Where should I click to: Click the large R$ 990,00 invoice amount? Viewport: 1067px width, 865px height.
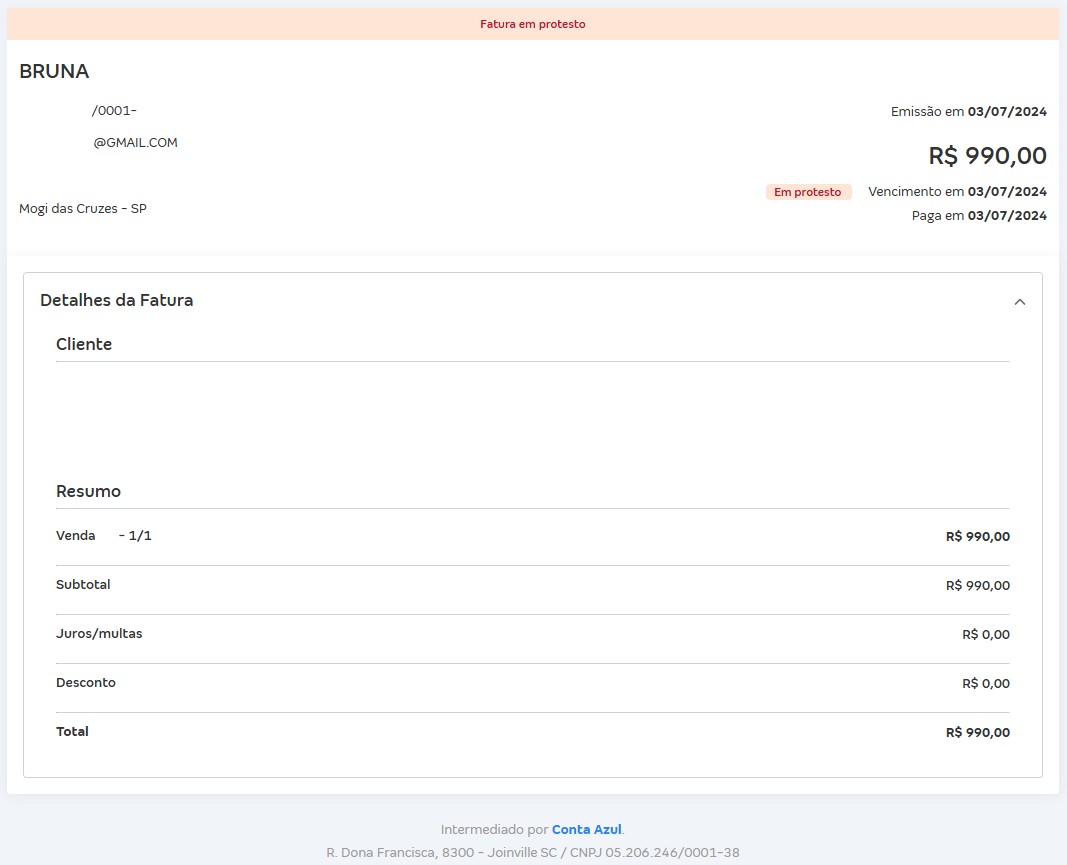(x=987, y=156)
